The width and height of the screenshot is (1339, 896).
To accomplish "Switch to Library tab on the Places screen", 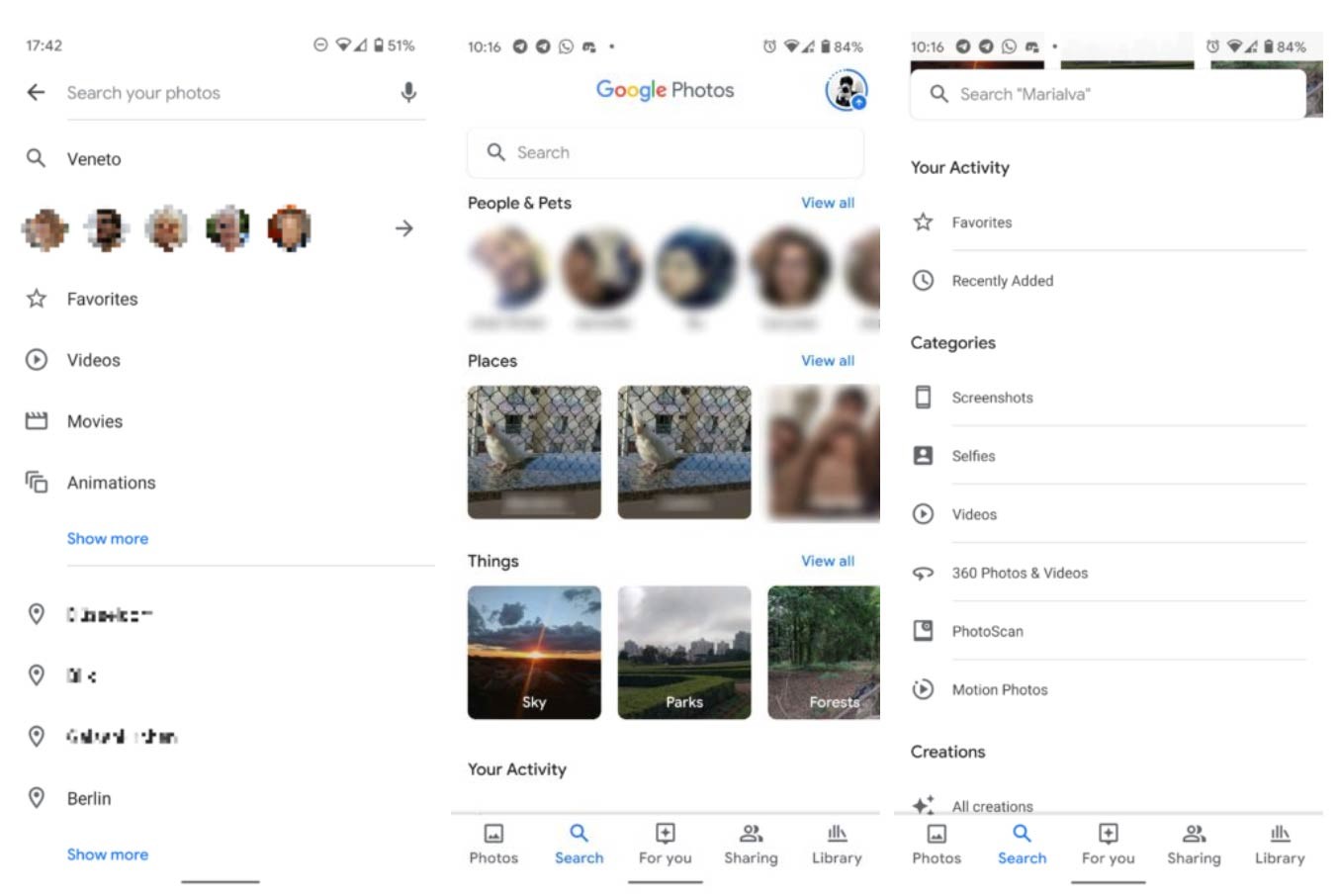I will (x=837, y=844).
